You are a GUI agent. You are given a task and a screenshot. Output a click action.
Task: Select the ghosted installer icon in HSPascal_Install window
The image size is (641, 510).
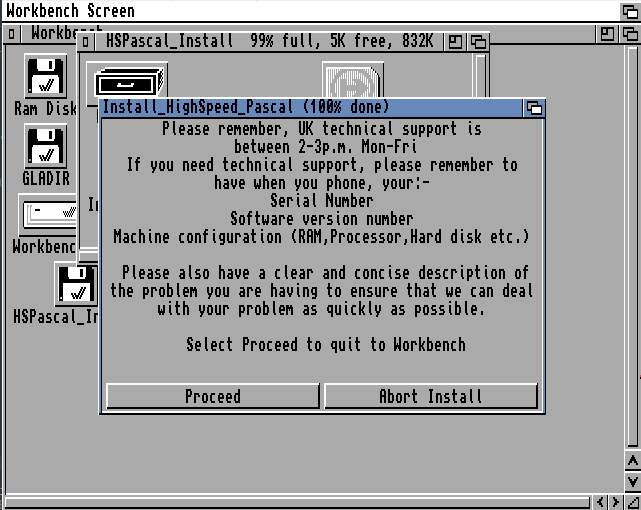[353, 80]
